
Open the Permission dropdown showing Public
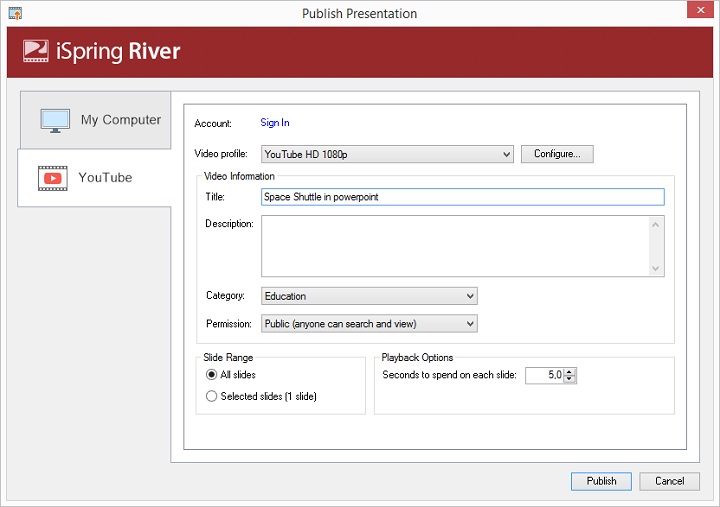coord(369,324)
